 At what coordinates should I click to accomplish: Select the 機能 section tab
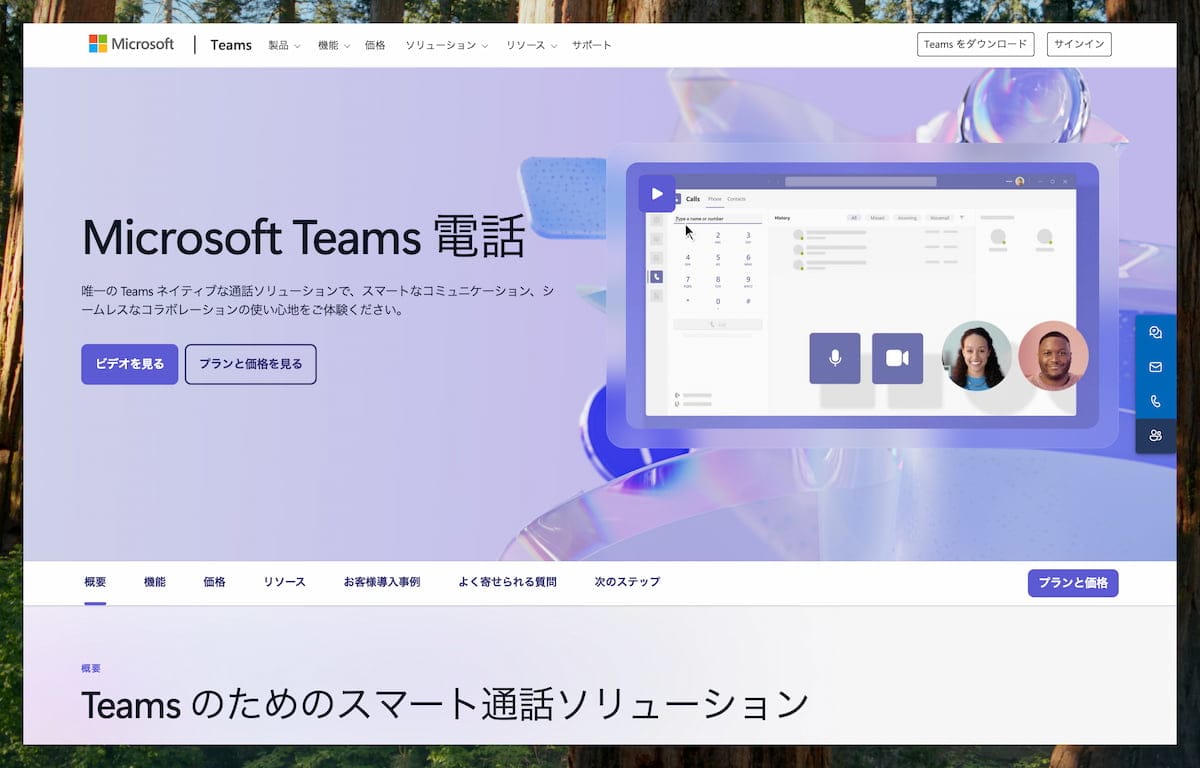click(x=155, y=582)
